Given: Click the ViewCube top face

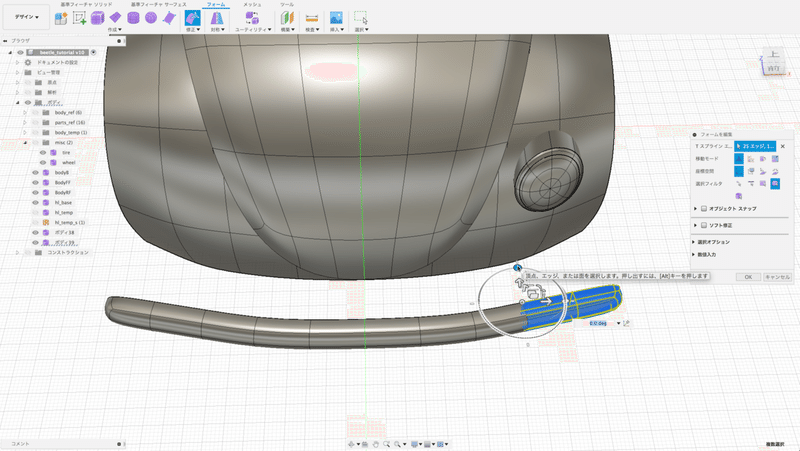Looking at the screenshot, I should click(x=774, y=54).
